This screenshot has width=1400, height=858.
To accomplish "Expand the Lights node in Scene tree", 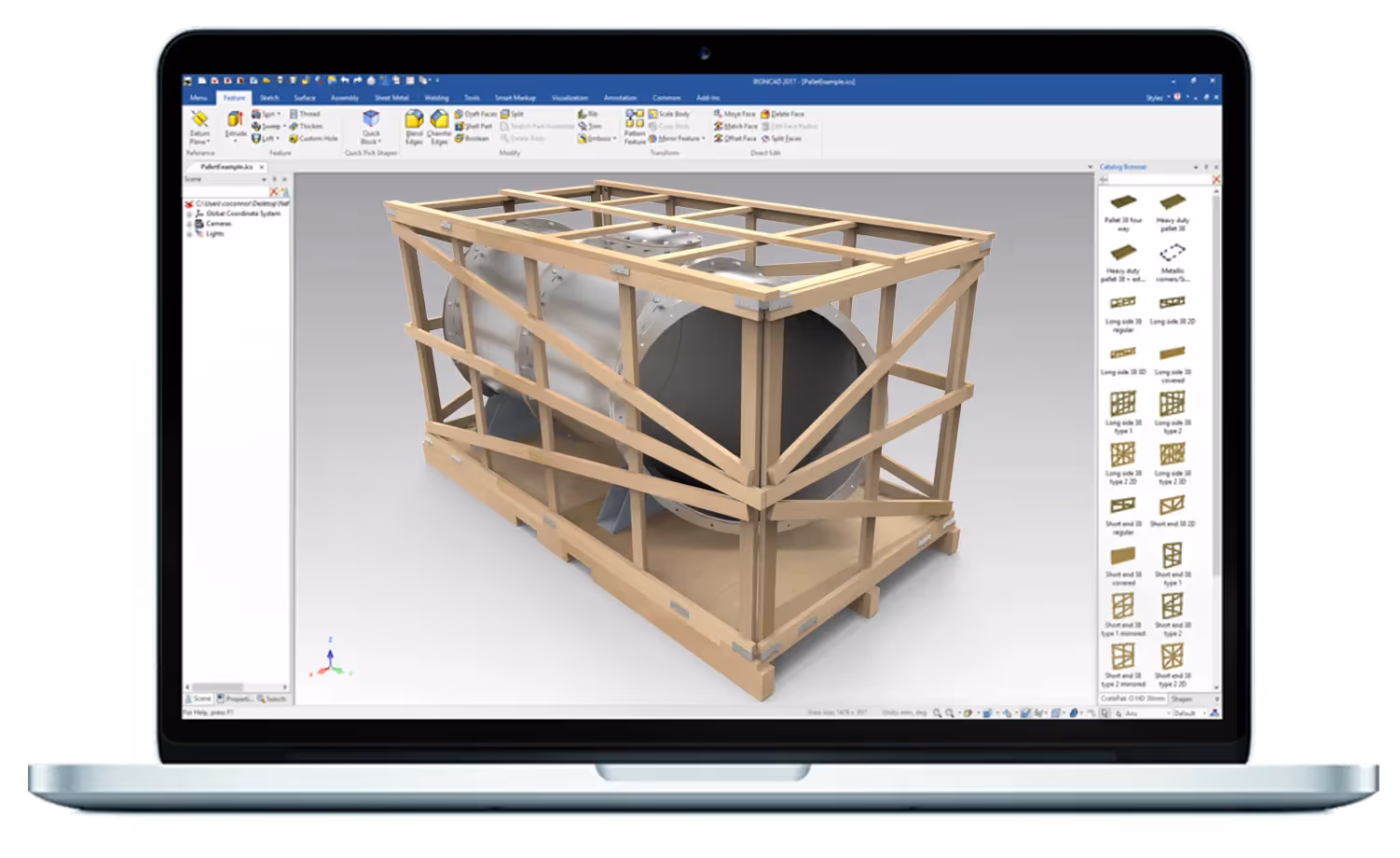I will 189,234.
